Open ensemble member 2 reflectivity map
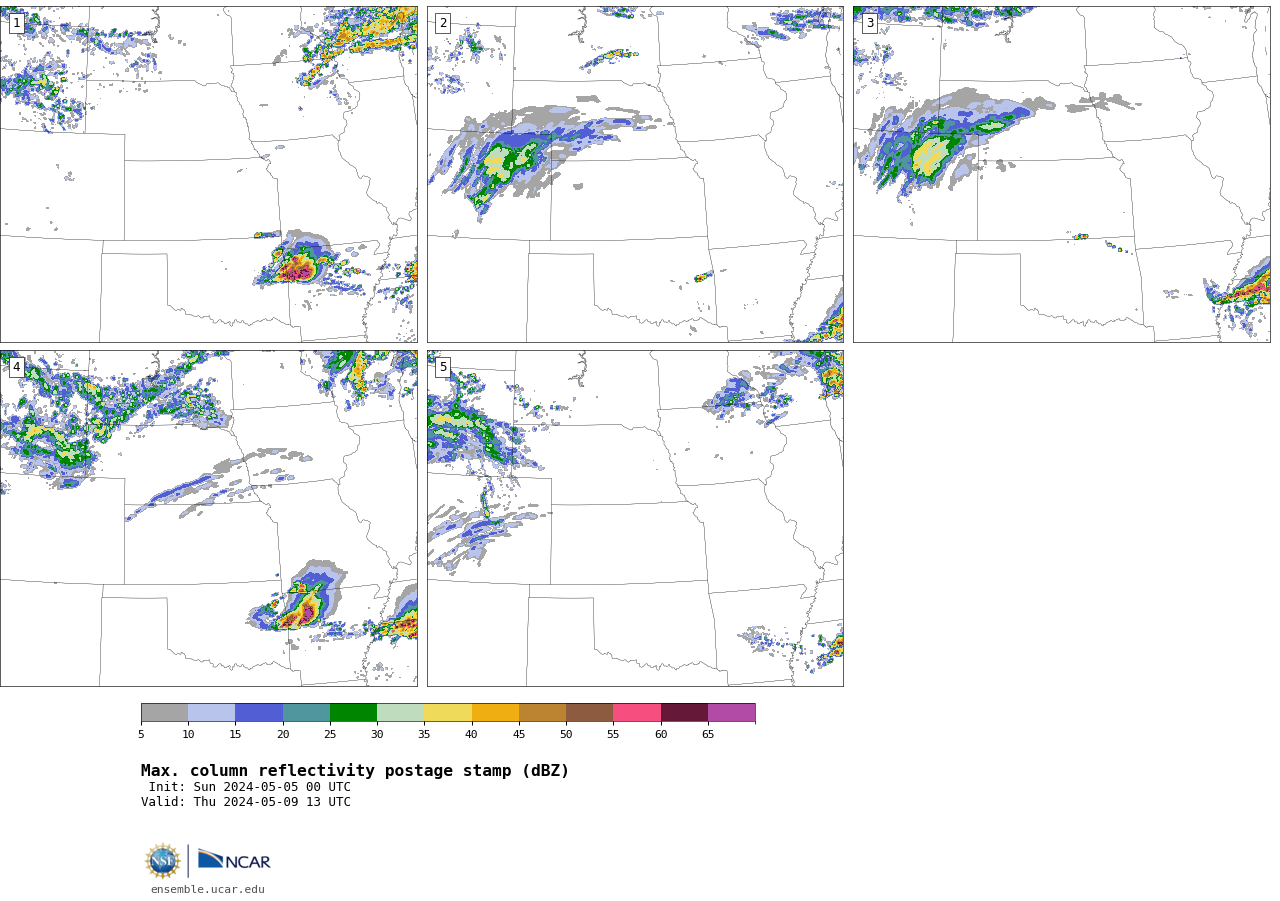The height and width of the screenshot is (901, 1280). click(x=635, y=174)
